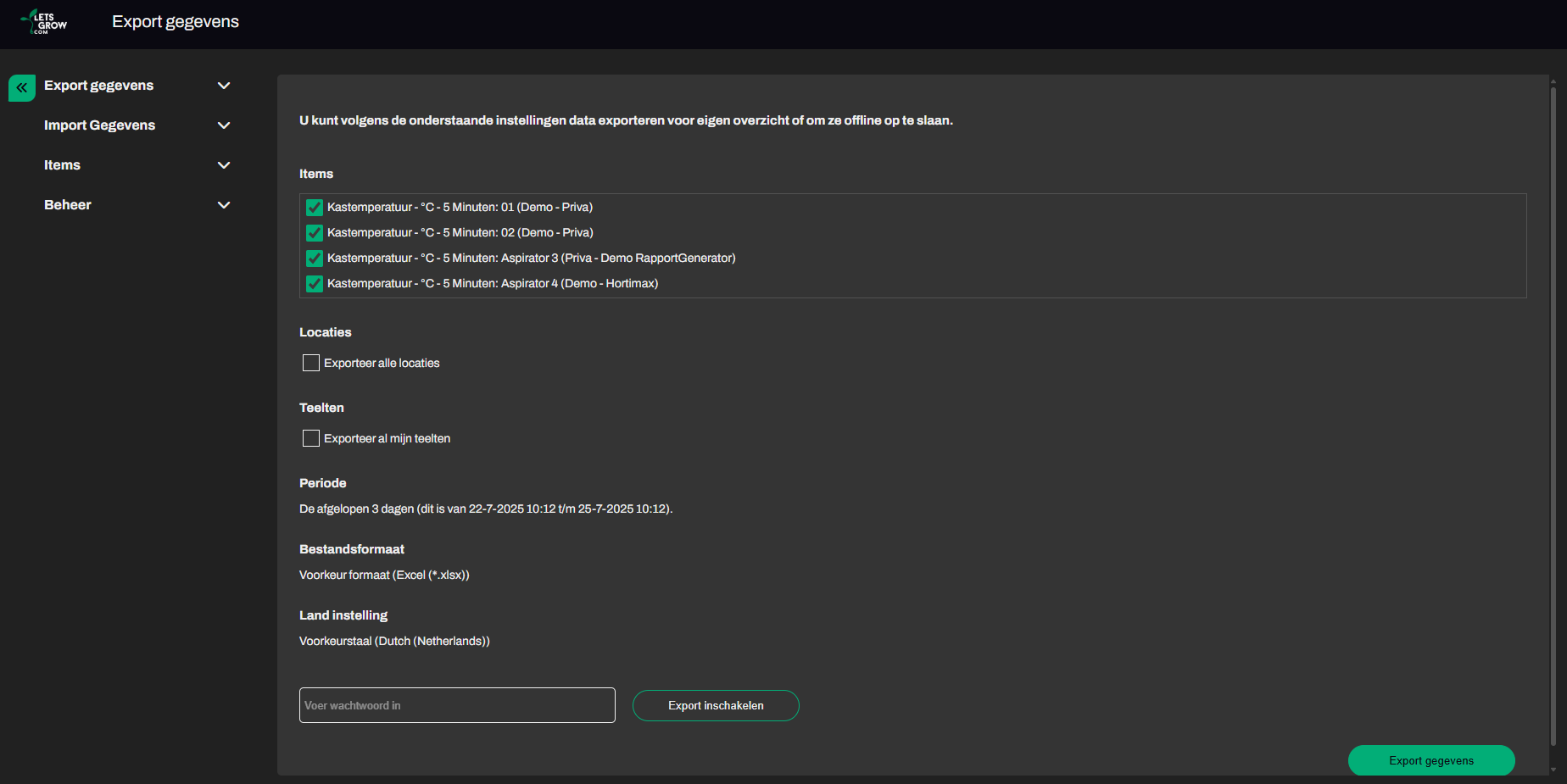The height and width of the screenshot is (784, 1567).
Task: Open the Import Gegevens sidebar item
Action: [x=99, y=125]
